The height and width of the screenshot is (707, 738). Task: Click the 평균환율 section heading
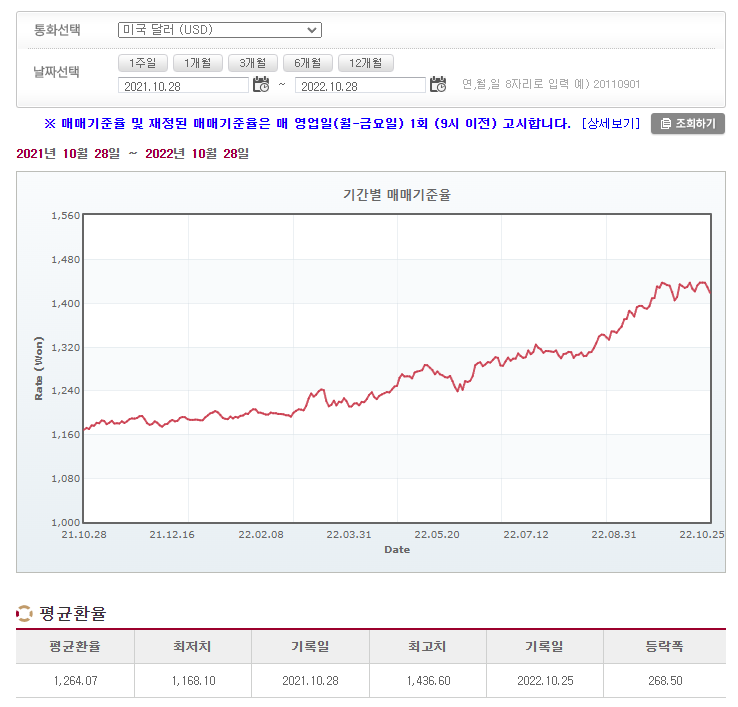click(72, 613)
